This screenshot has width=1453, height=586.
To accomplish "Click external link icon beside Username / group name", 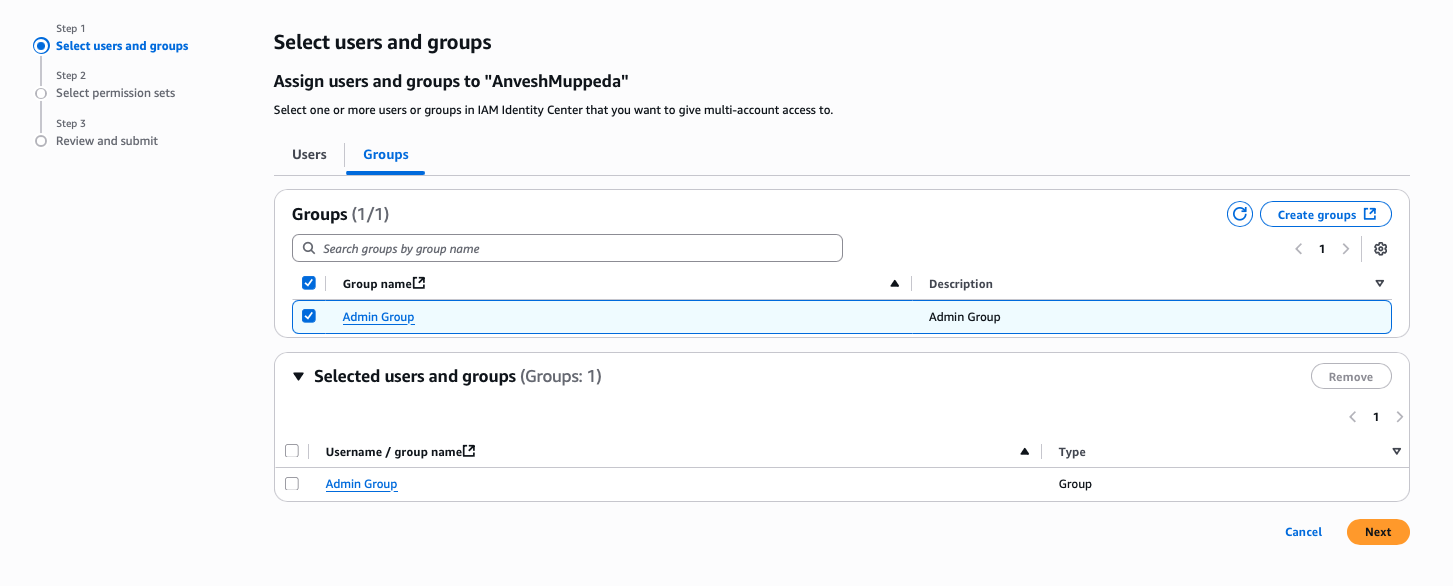I will pos(470,450).
